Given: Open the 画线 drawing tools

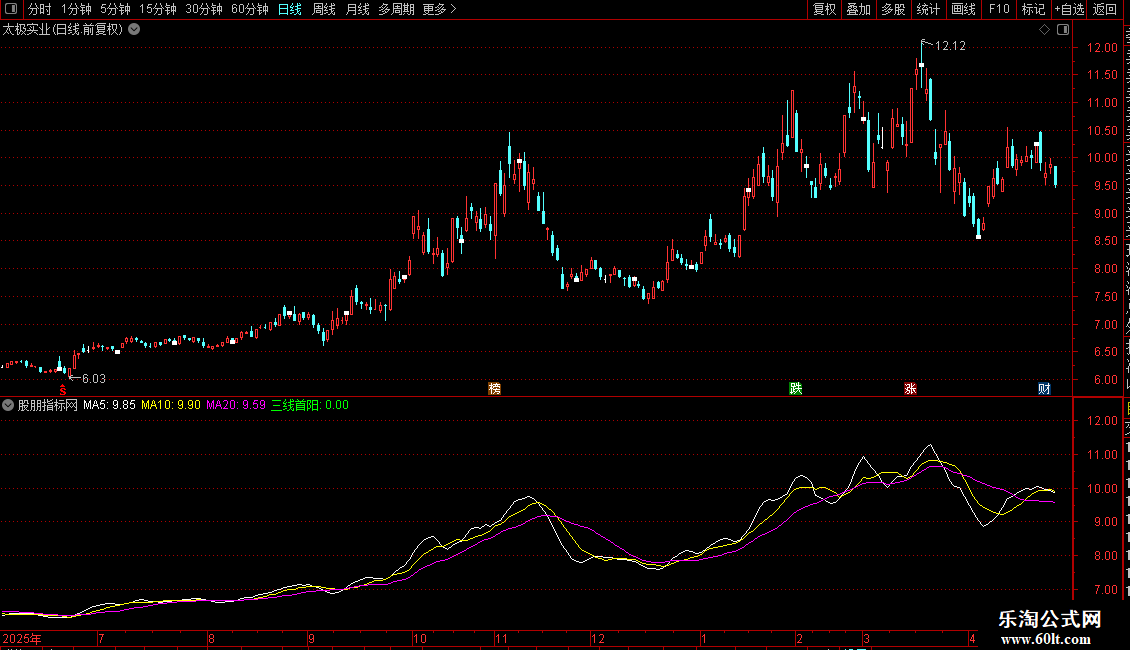Looking at the screenshot, I should coord(963,9).
